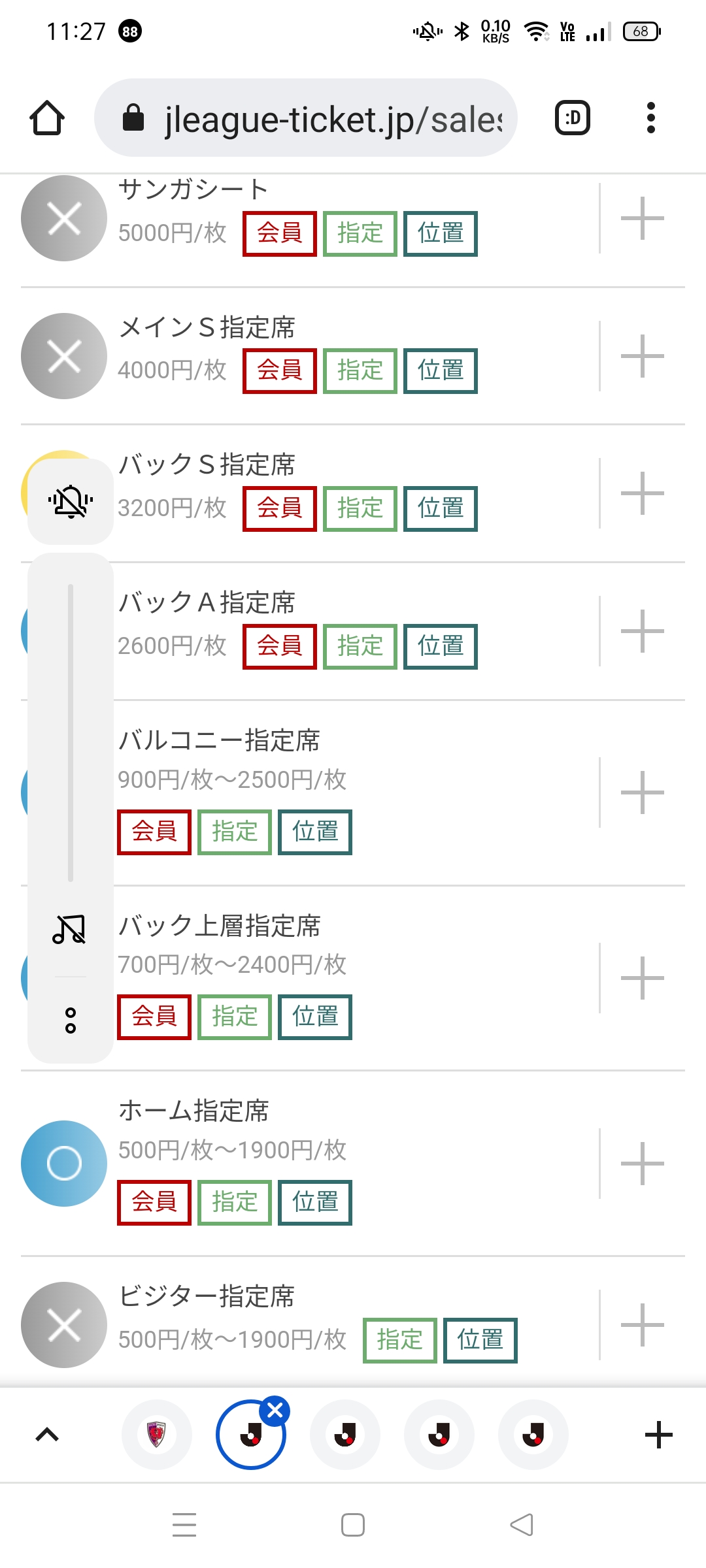Expand tab strip with the up chevron
The image size is (706, 1568).
coord(47,1435)
